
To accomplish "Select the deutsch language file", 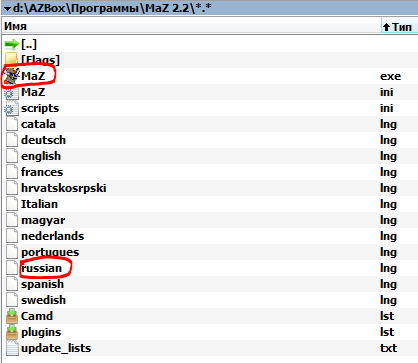I will point(43,140).
